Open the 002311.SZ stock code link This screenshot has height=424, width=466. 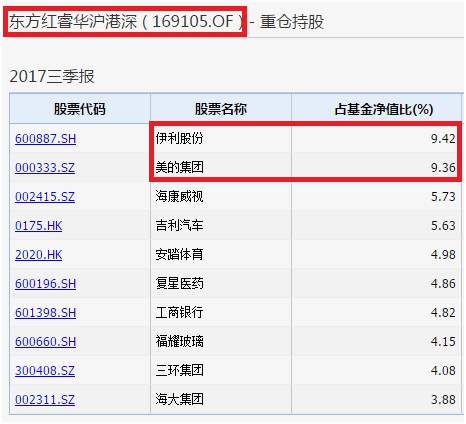coord(45,400)
